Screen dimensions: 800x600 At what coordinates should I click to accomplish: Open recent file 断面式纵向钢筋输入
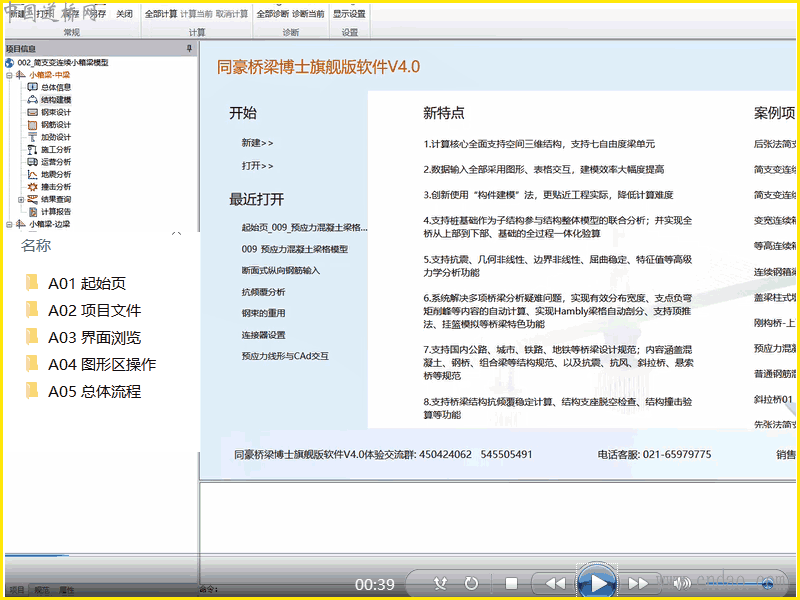point(281,270)
